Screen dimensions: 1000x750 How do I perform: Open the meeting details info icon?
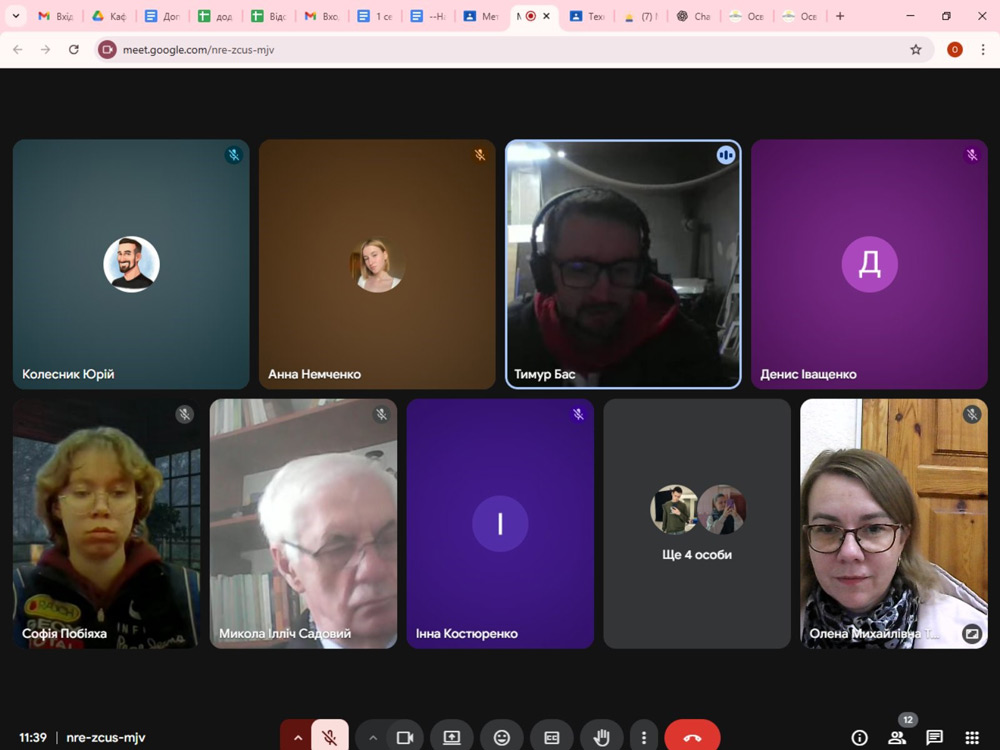pos(859,738)
